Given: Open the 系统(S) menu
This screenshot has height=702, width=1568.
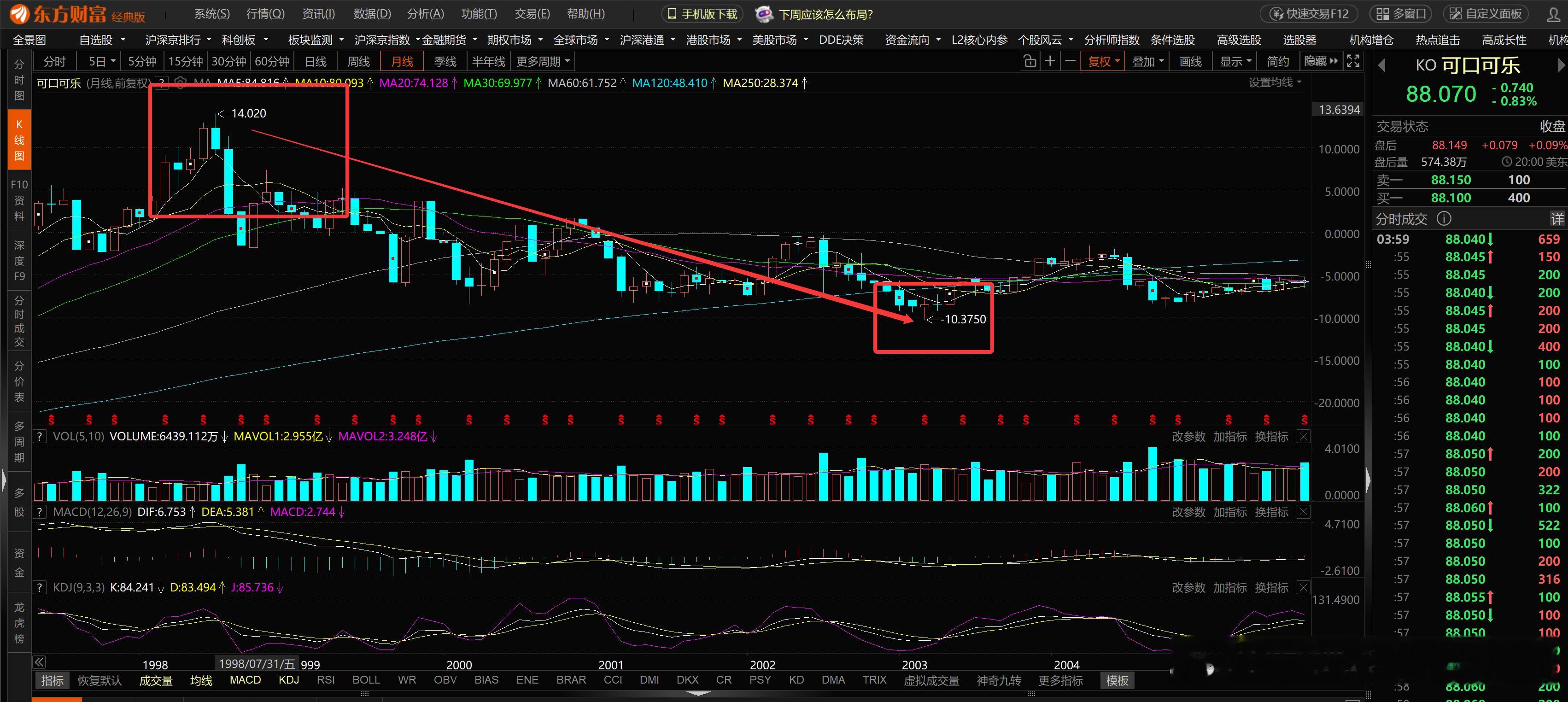Looking at the screenshot, I should pyautogui.click(x=212, y=14).
